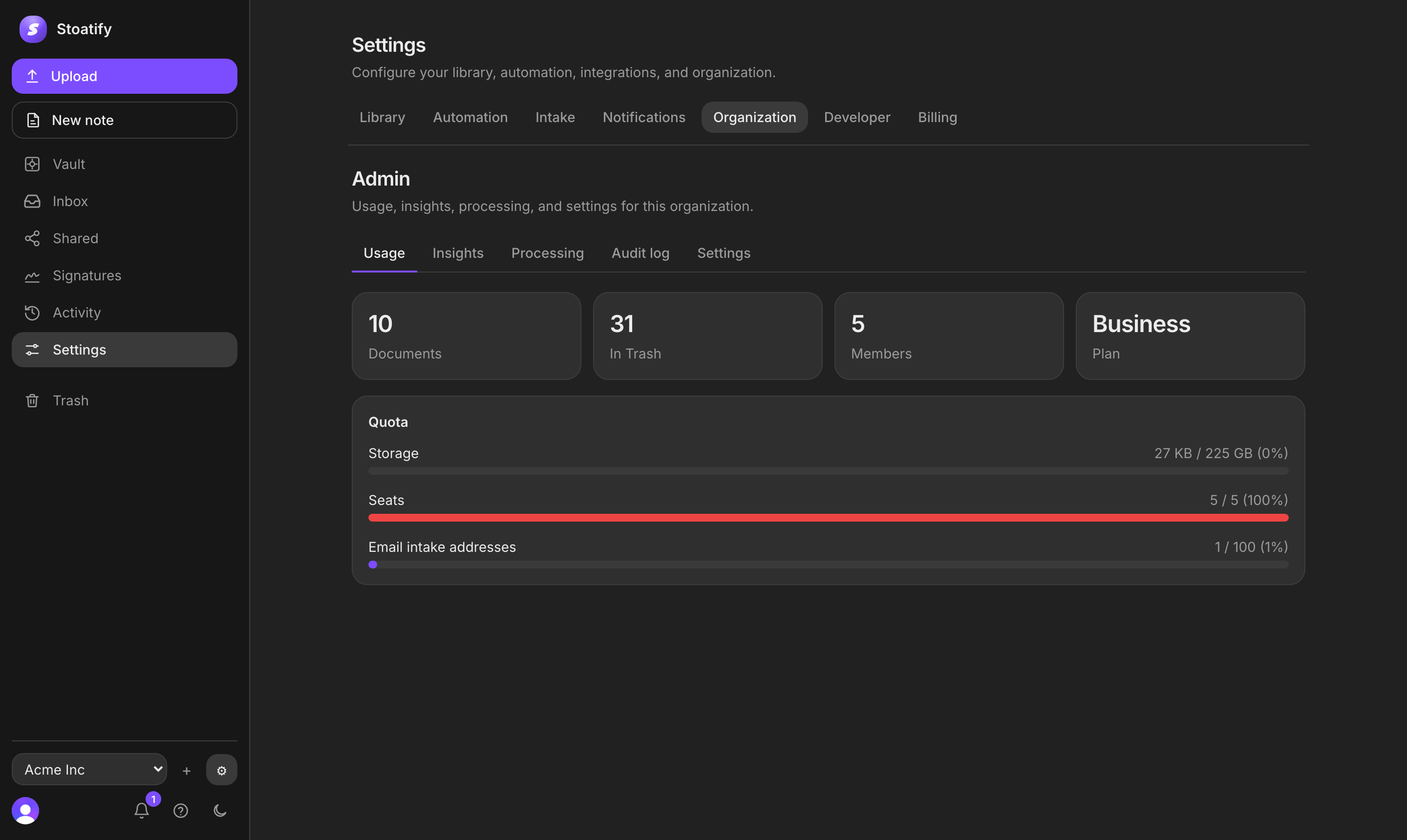The width and height of the screenshot is (1407, 840).
Task: Go to Signatures in the sidebar
Action: [x=124, y=275]
